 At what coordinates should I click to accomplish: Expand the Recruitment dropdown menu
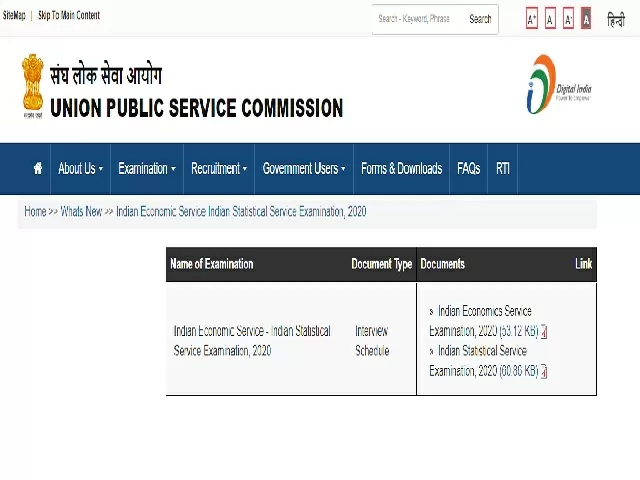point(219,169)
